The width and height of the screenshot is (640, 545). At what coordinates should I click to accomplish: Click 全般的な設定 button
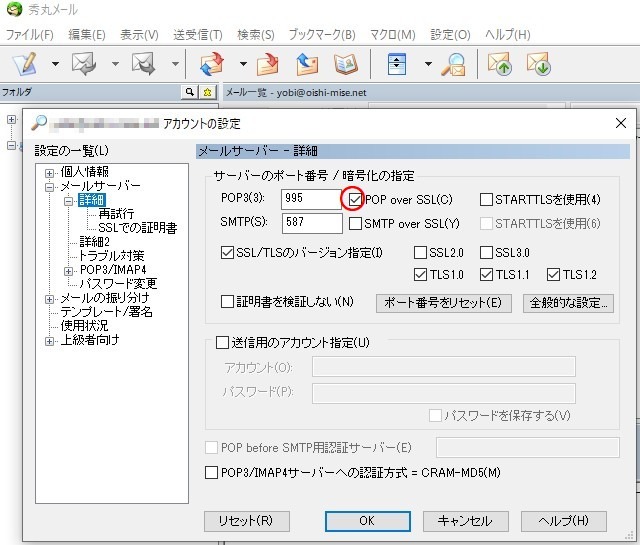(x=568, y=303)
